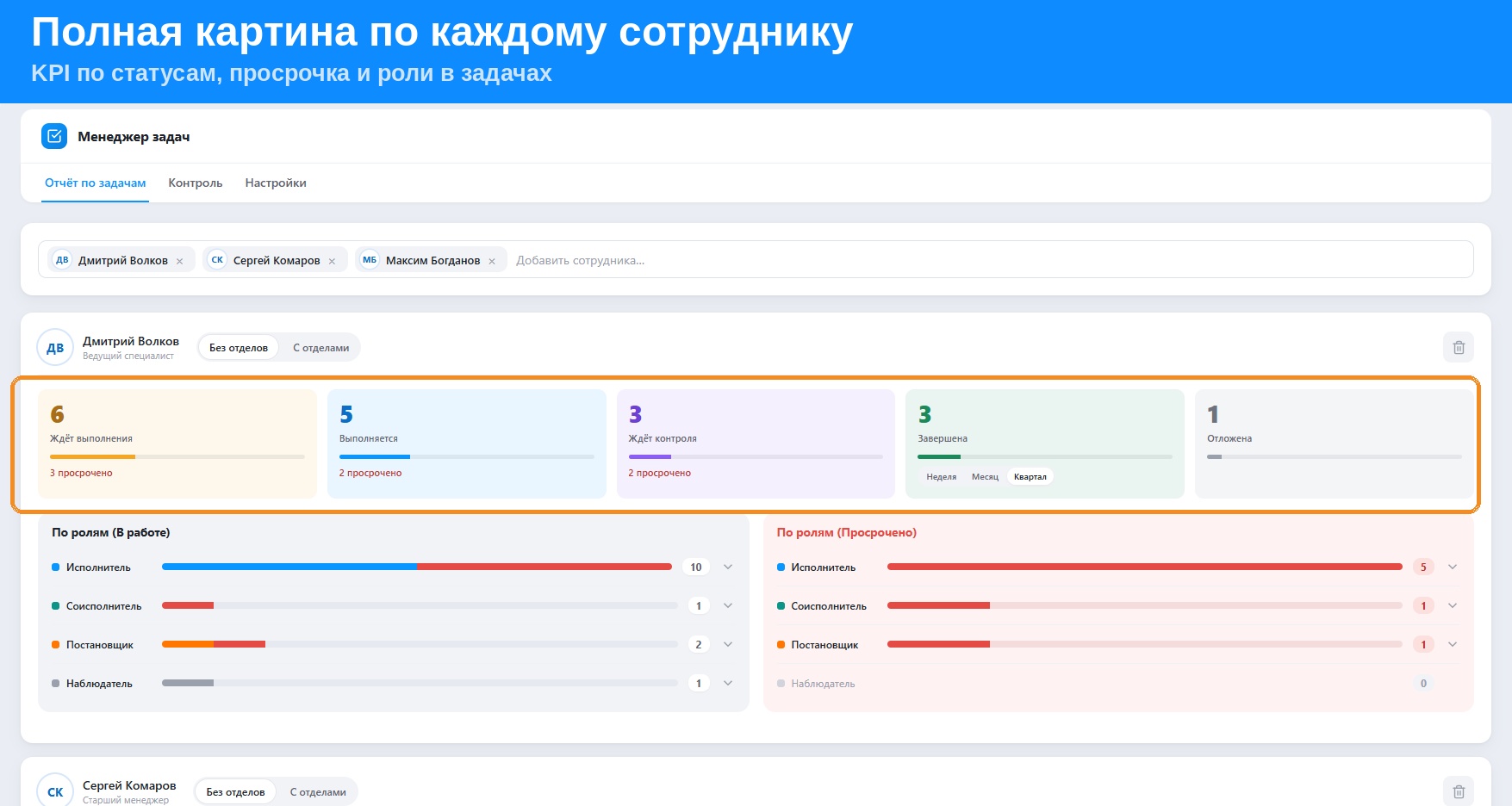Click 2 просрочено under Выполняется
Screen dimensions: 1512x806
370,473
